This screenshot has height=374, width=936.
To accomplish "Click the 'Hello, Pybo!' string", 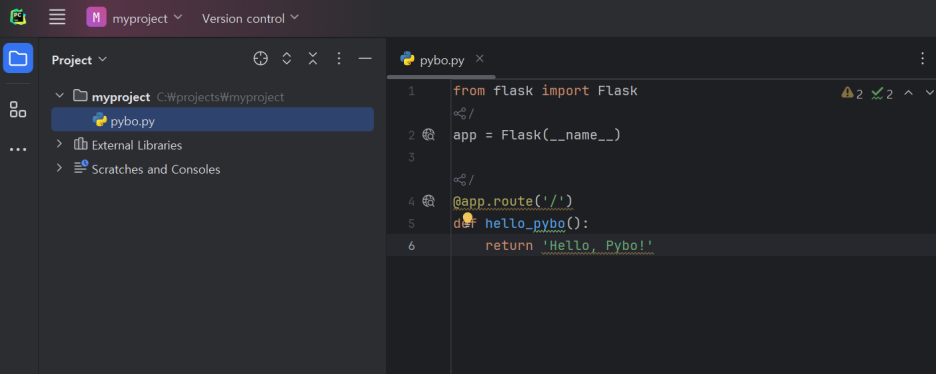I will [598, 246].
